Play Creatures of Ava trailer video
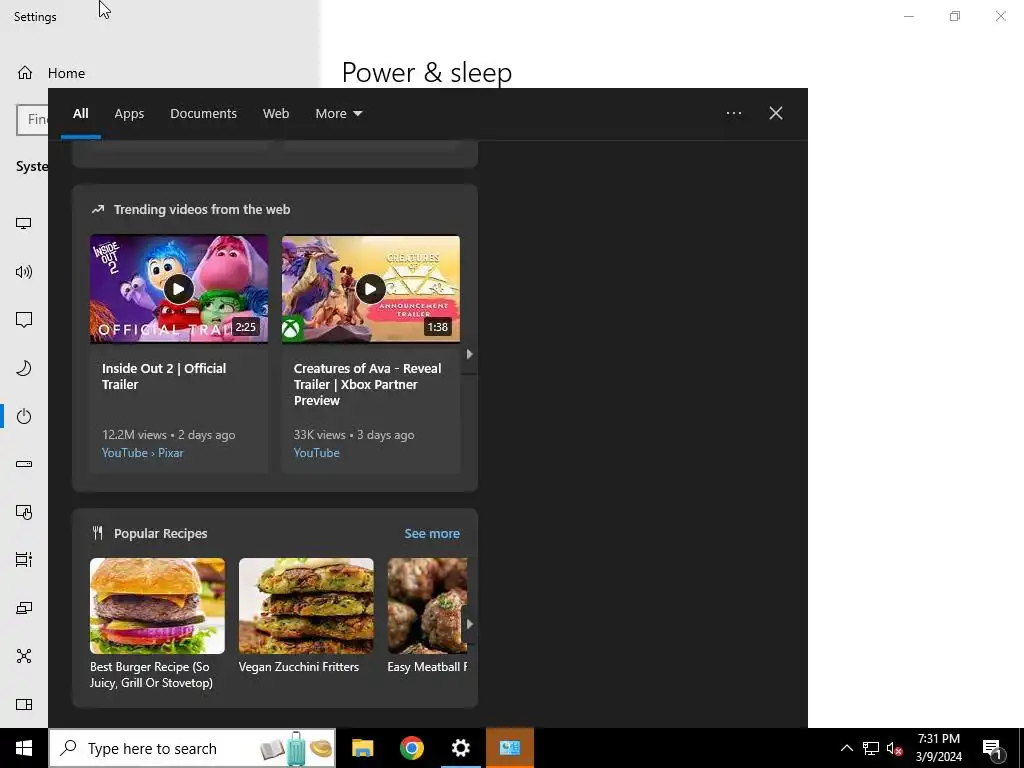1024x768 pixels. (x=371, y=289)
